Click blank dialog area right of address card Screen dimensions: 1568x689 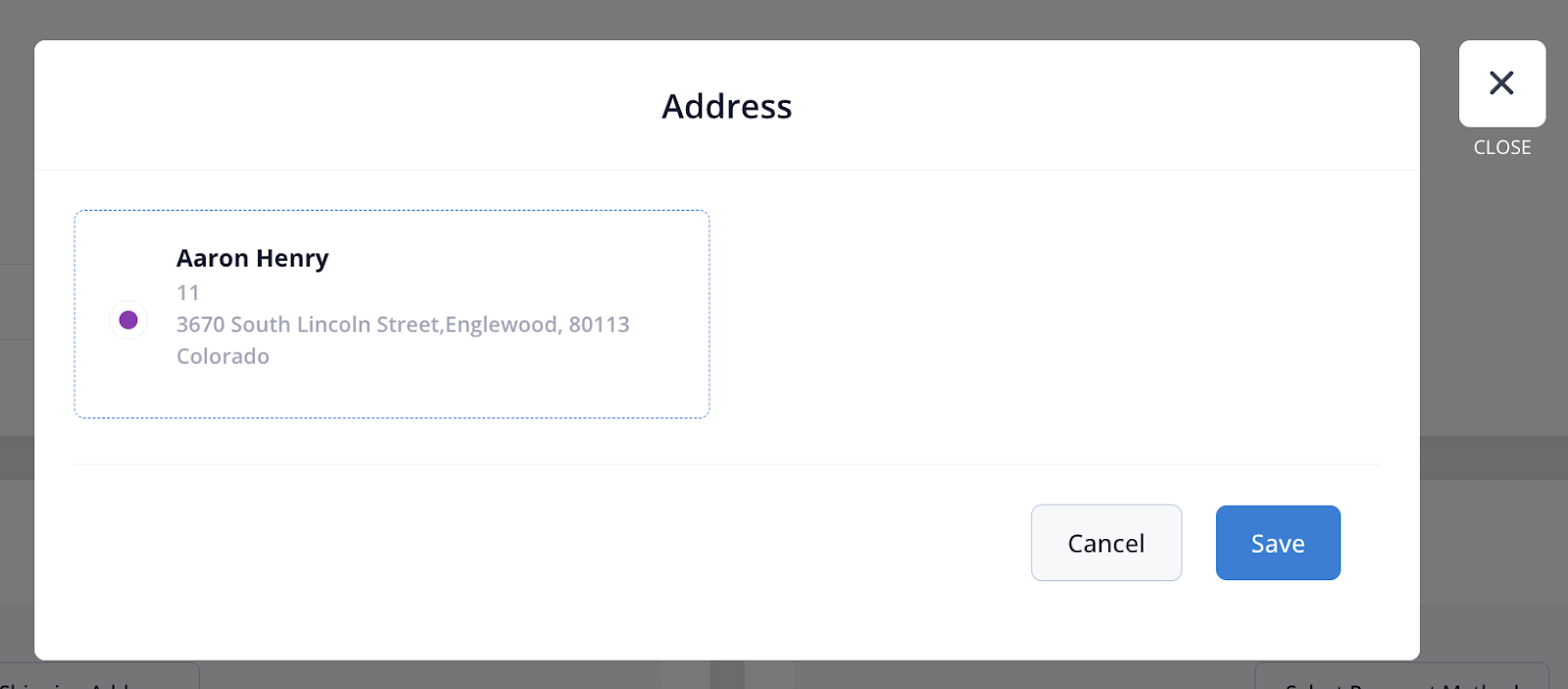coord(1058,314)
